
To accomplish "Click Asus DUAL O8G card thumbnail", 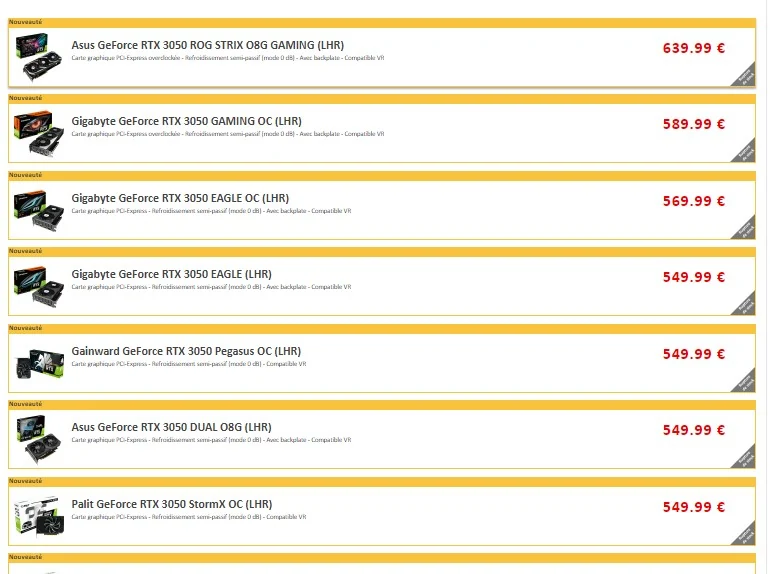I will (39, 439).
